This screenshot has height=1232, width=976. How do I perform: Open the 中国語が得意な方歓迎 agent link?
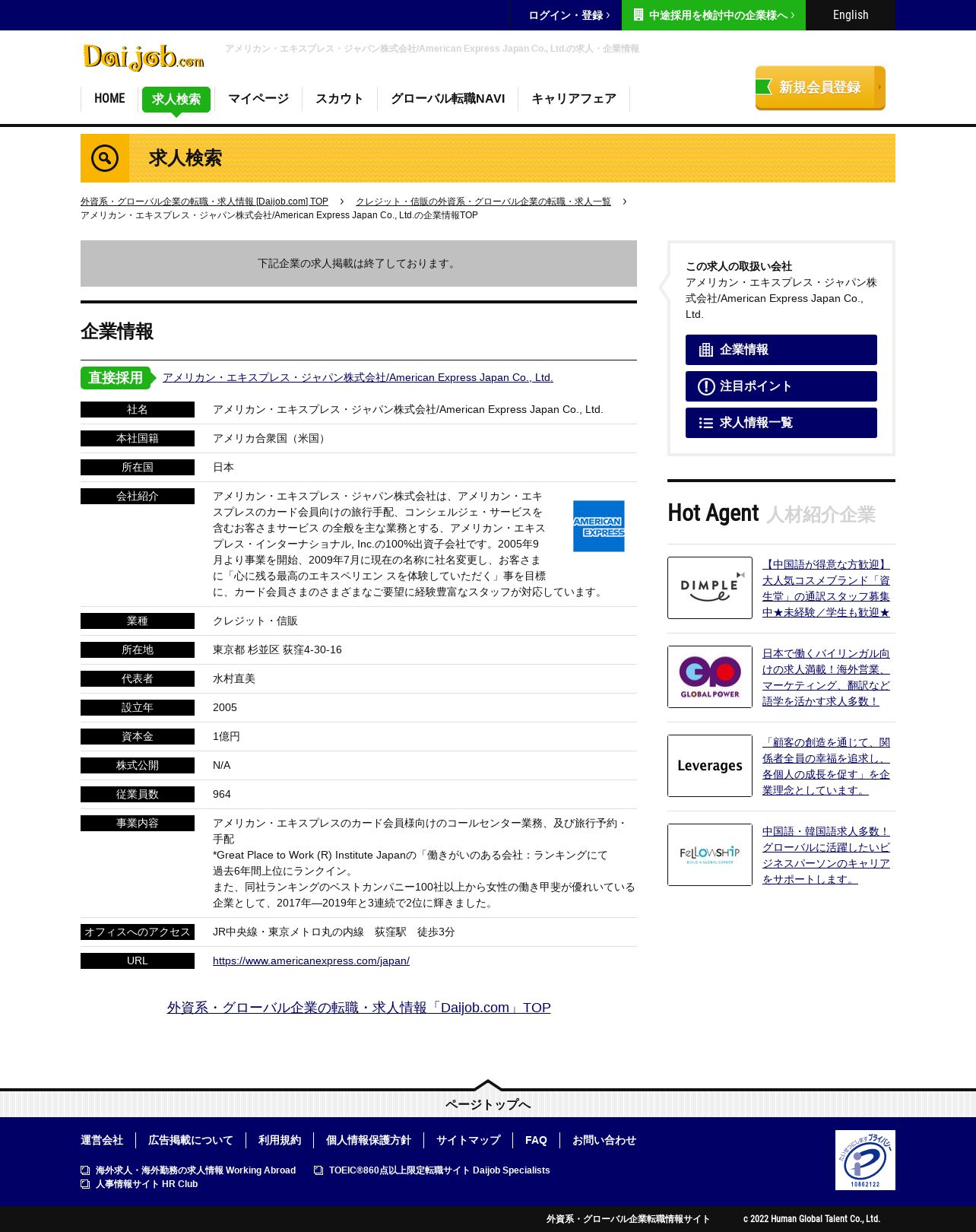pos(826,588)
